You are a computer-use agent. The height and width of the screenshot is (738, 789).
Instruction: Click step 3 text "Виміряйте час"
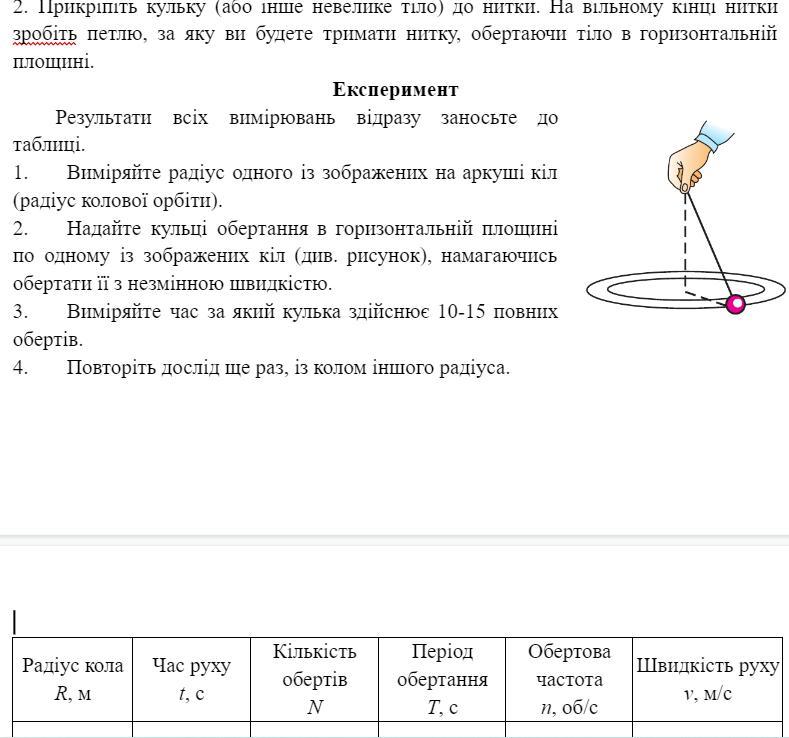click(x=128, y=311)
